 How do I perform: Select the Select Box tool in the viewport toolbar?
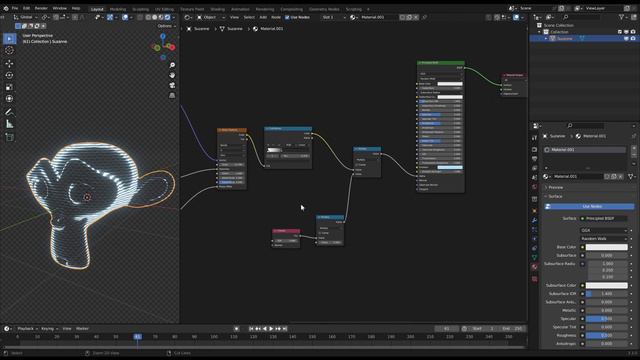tap(9, 39)
